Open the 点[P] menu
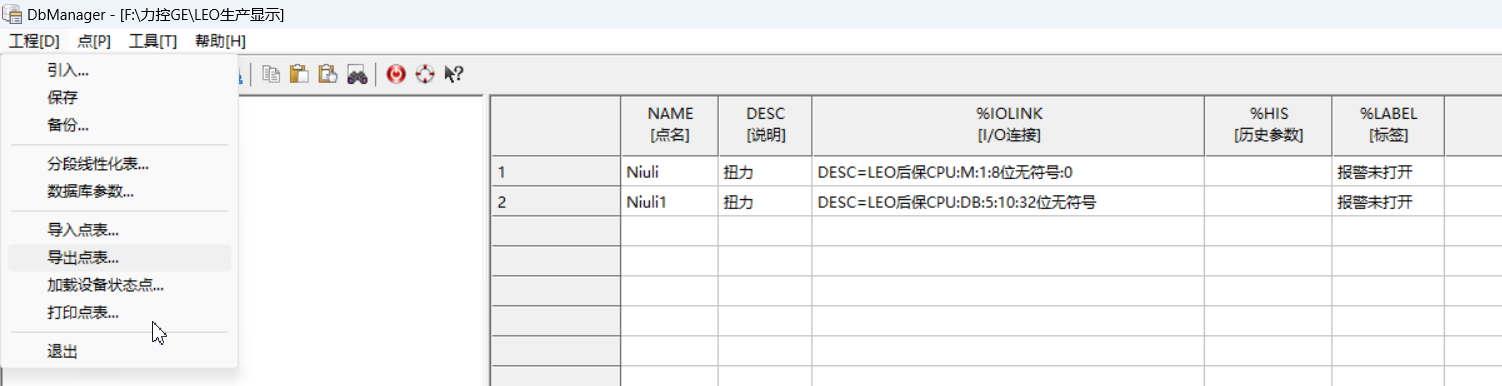Viewport: 1502px width, 386px height. point(94,41)
